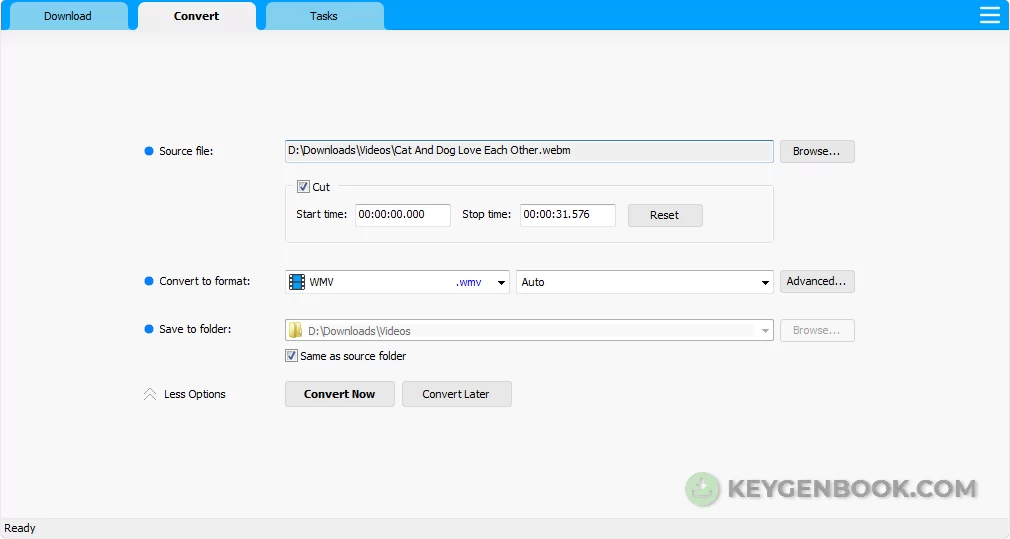Open the hamburger menu icon
1010x539 pixels.
point(989,15)
